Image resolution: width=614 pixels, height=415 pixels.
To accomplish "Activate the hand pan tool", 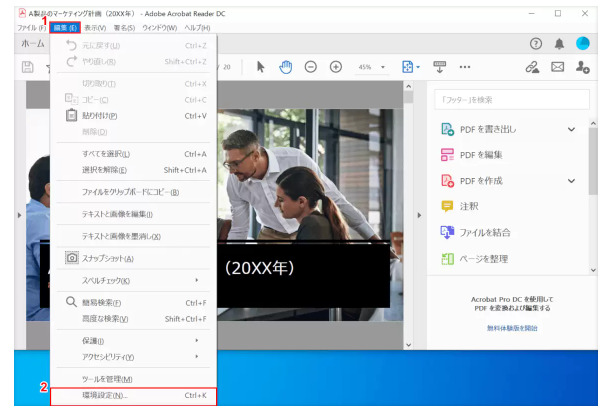I will [x=285, y=67].
